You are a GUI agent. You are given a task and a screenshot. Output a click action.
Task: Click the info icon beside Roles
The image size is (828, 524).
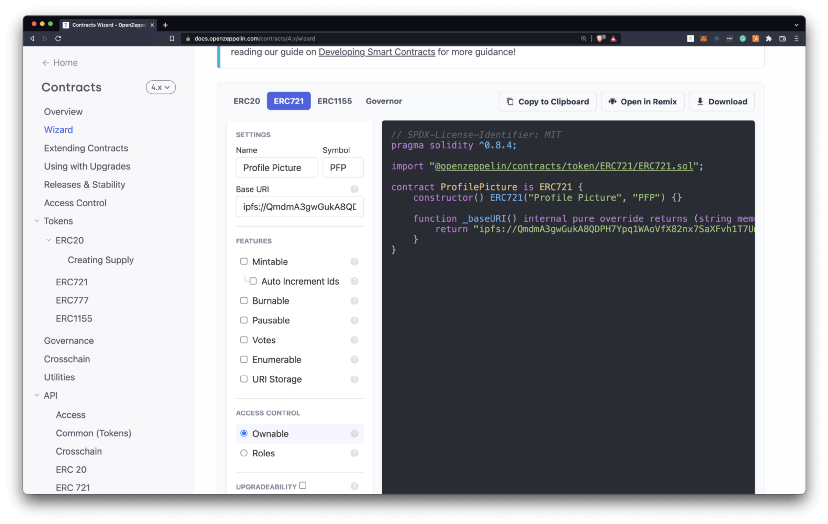point(354,453)
